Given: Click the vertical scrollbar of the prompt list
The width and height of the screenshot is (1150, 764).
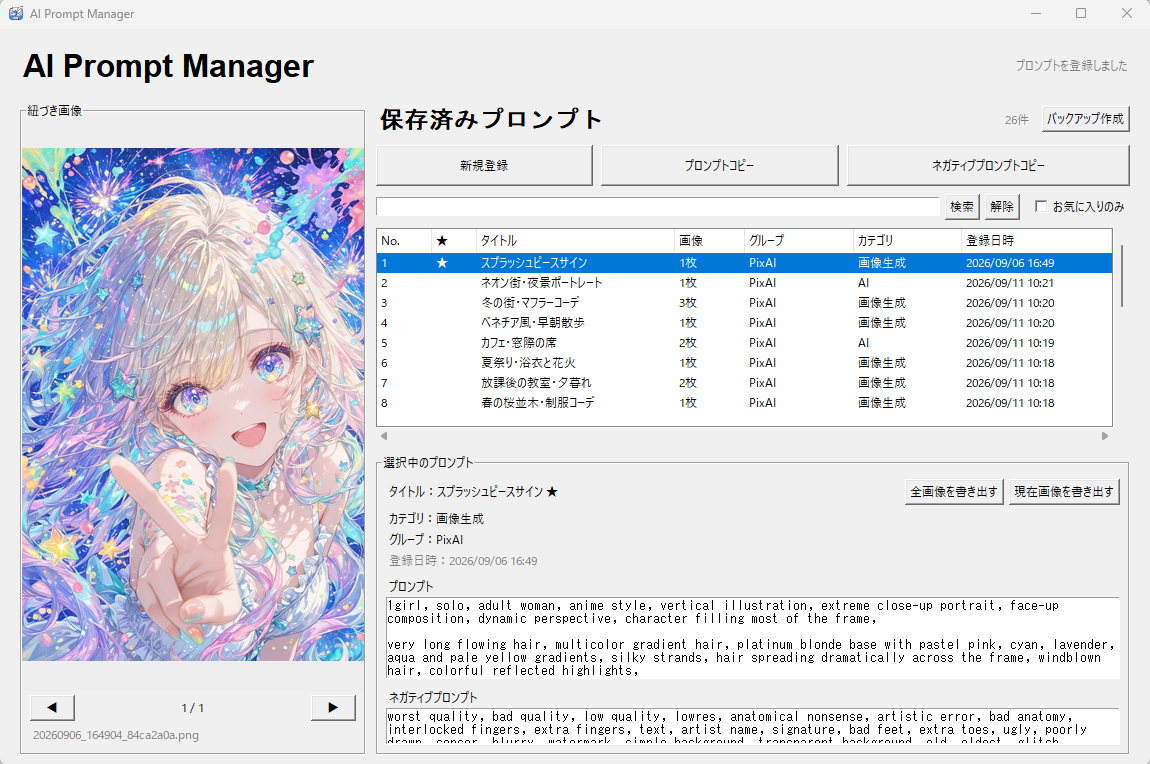Looking at the screenshot, I should [1121, 276].
